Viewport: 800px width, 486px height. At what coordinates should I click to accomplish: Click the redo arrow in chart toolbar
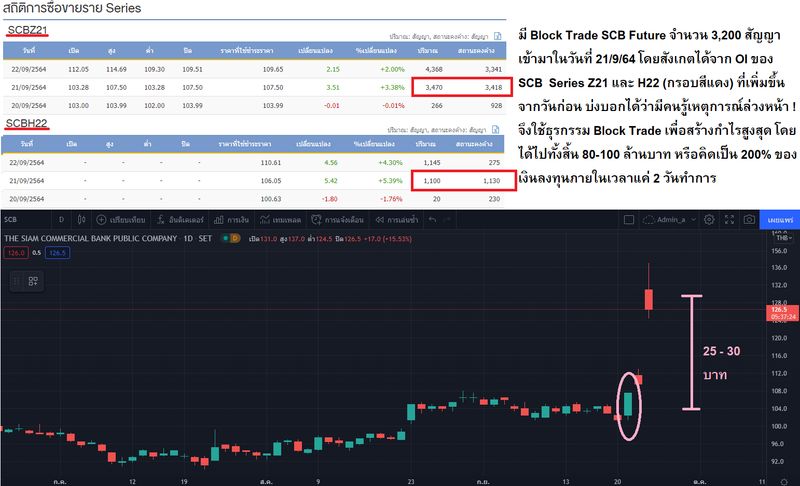448,220
